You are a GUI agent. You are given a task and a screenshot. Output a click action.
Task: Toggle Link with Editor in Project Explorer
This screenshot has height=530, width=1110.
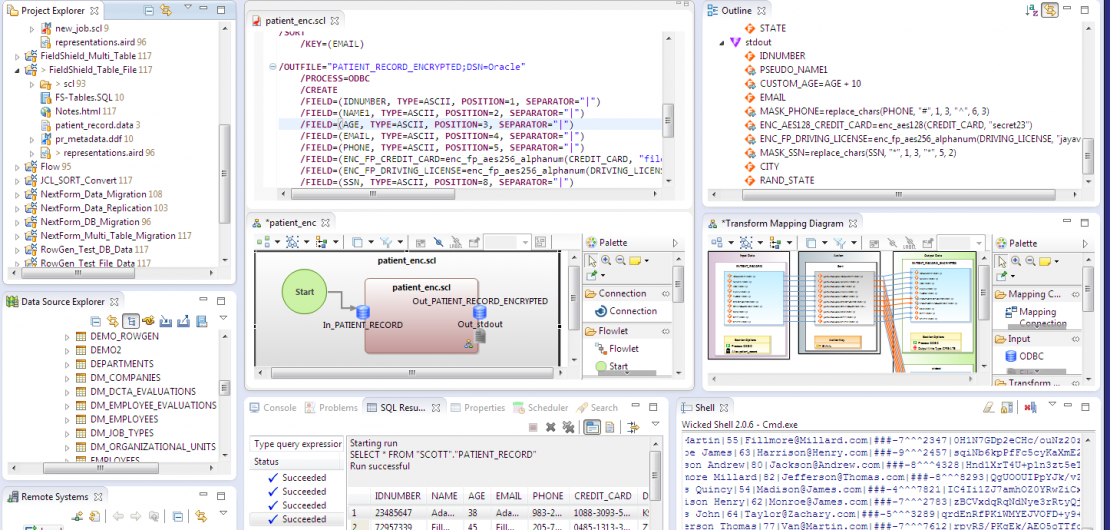(x=166, y=11)
